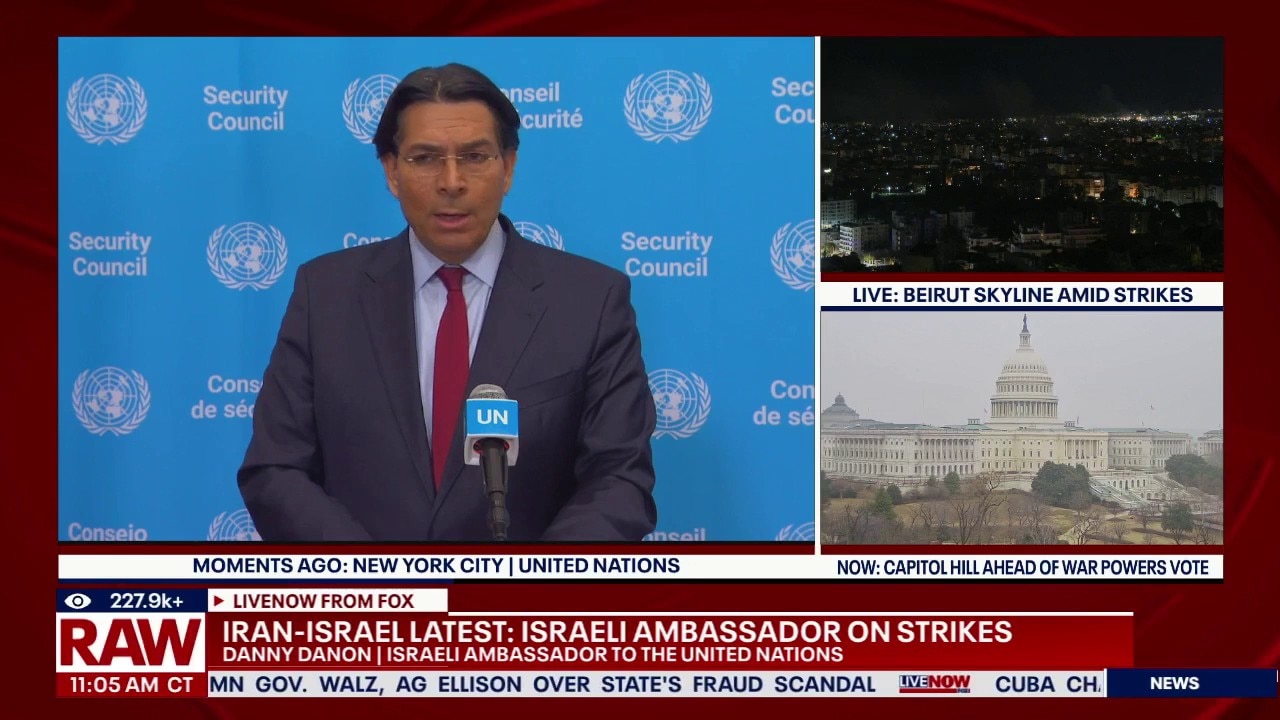Click the Iran-Israel Latest headline
This screenshot has height=720, width=1280.
coord(616,632)
